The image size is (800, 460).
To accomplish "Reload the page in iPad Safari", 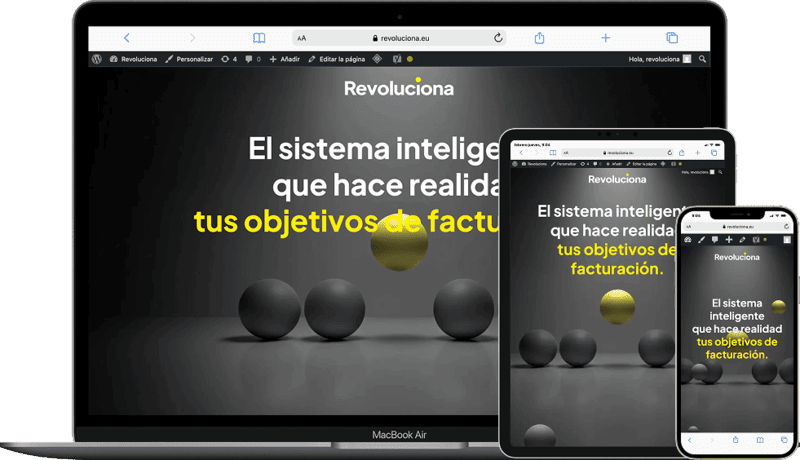I will (x=670, y=152).
